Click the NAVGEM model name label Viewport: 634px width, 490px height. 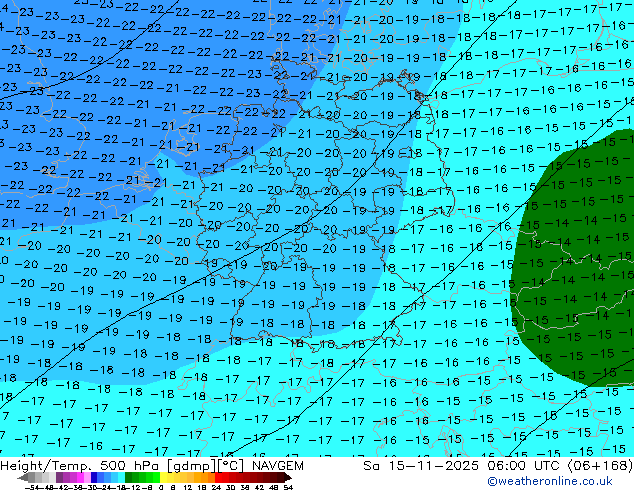click(277, 466)
